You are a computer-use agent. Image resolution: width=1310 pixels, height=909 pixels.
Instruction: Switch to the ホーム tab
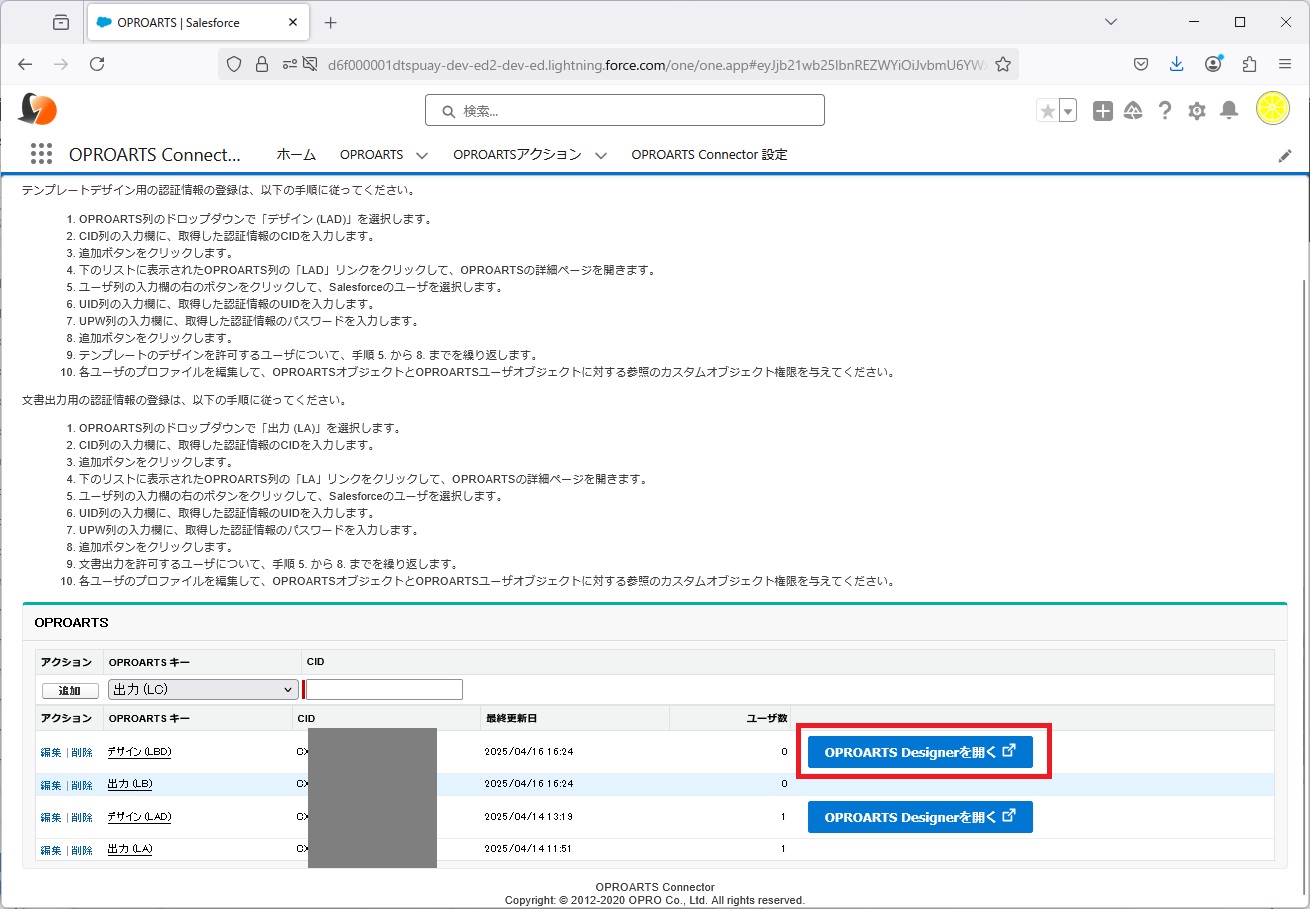click(x=296, y=155)
